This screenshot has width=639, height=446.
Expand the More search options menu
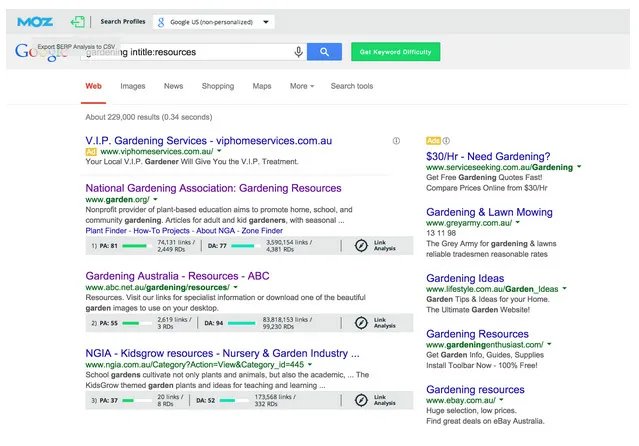(301, 87)
